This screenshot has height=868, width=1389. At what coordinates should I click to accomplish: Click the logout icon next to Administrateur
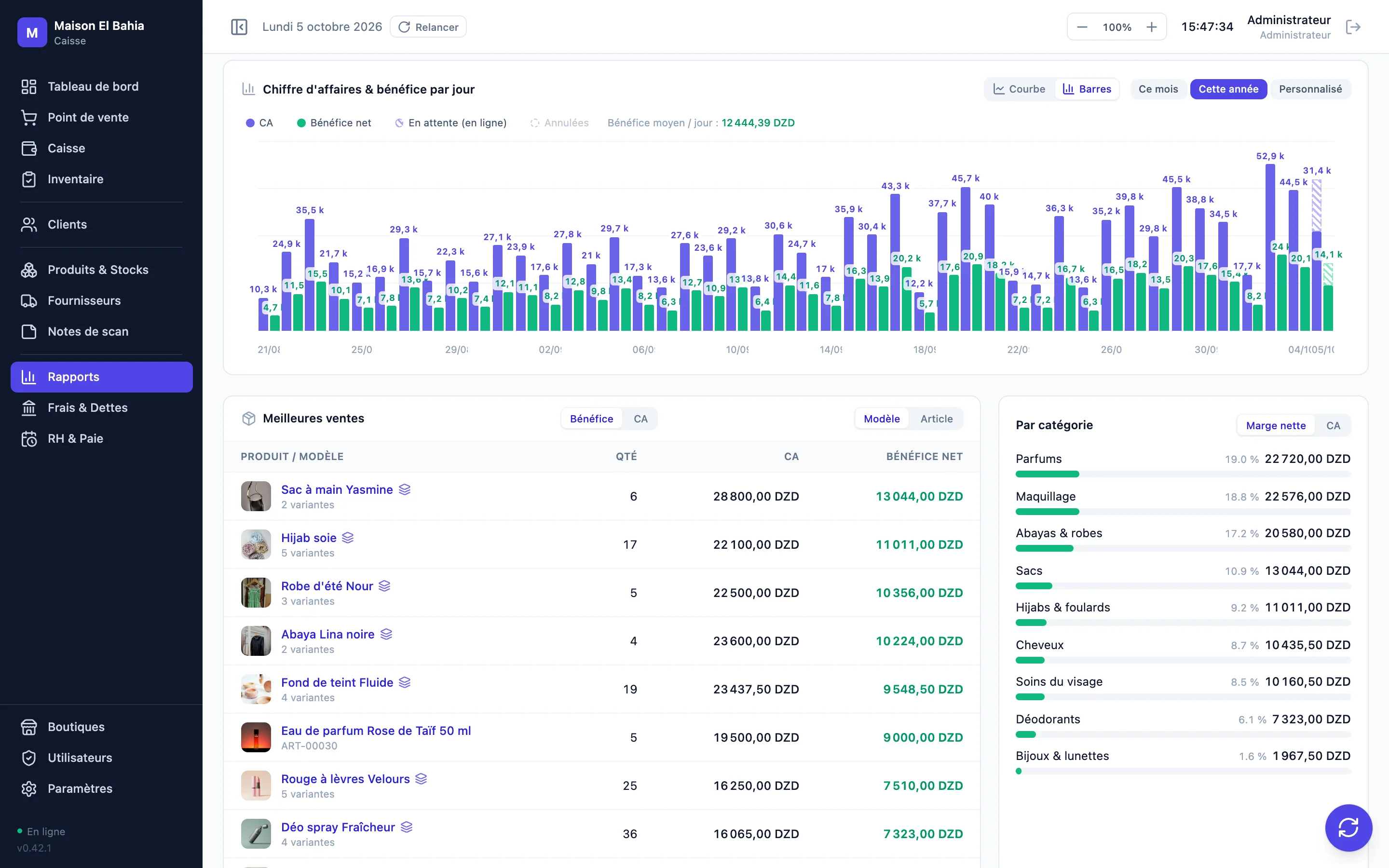1353,27
